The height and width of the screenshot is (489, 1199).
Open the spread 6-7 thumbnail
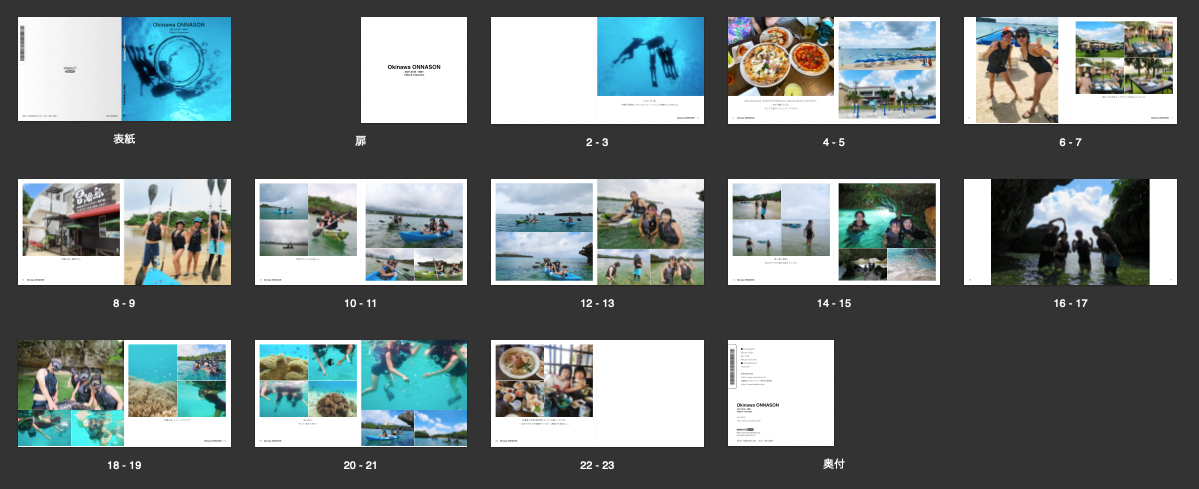click(x=1070, y=70)
